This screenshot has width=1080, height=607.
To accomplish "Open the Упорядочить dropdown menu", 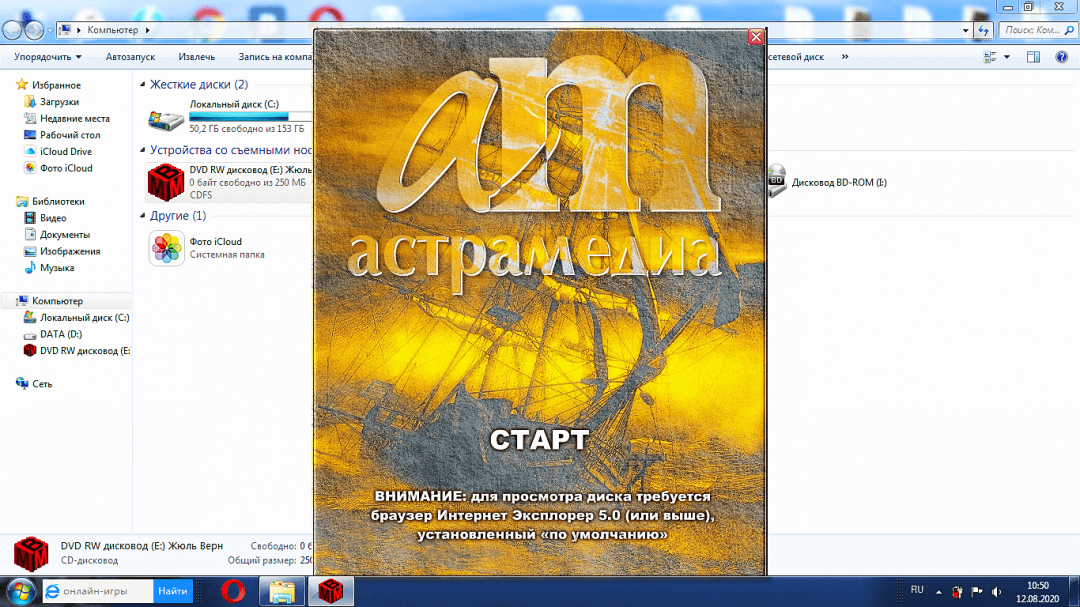I will click(x=48, y=57).
